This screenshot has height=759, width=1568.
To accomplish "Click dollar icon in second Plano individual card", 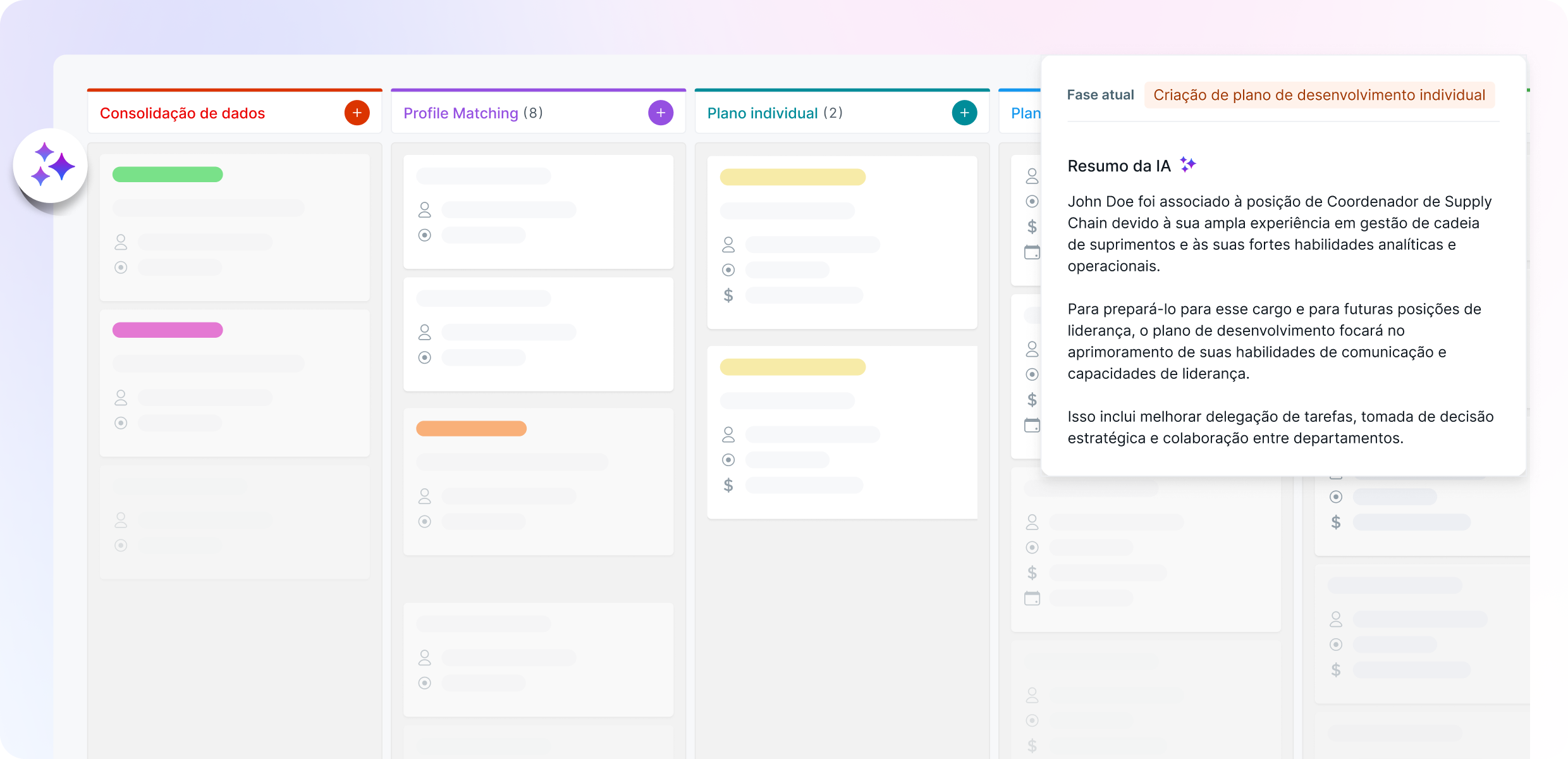I will 728,485.
